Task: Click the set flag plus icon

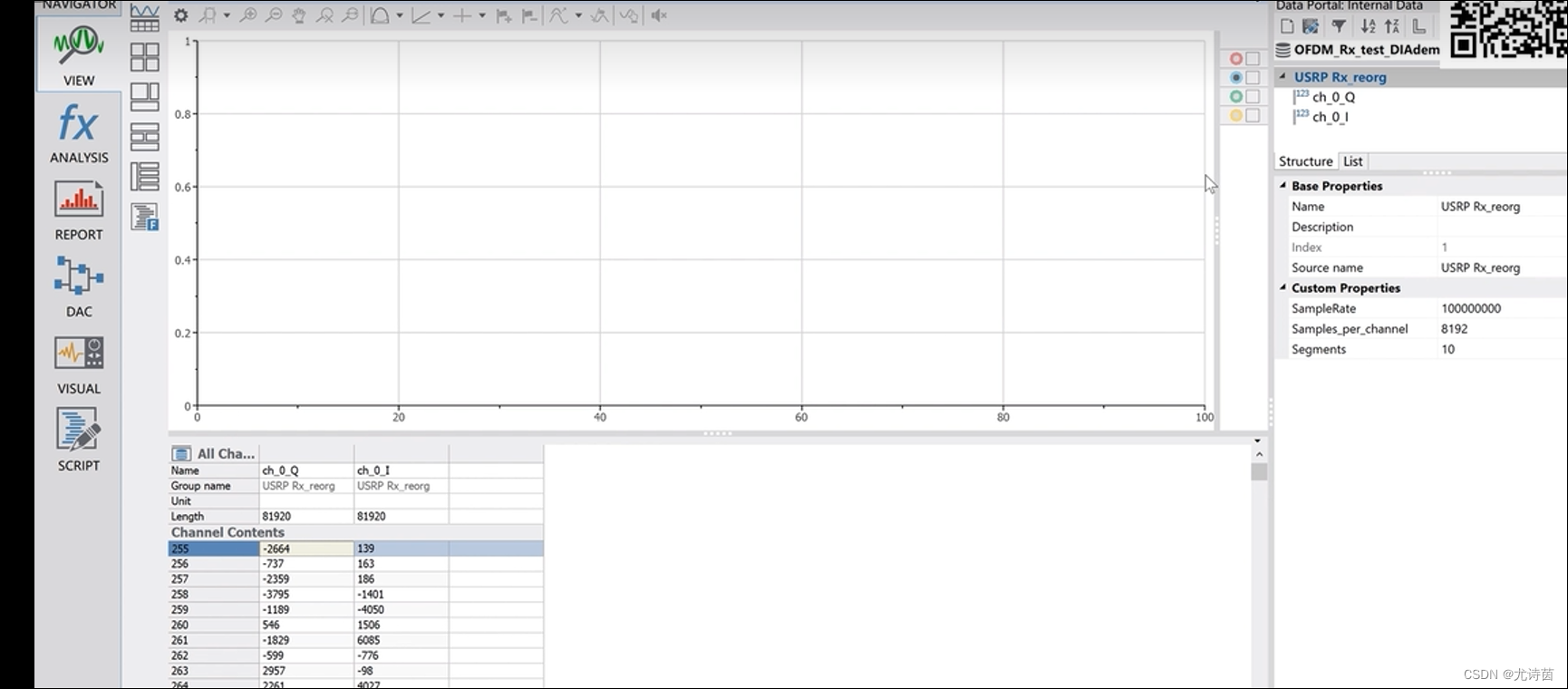Action: (x=503, y=15)
